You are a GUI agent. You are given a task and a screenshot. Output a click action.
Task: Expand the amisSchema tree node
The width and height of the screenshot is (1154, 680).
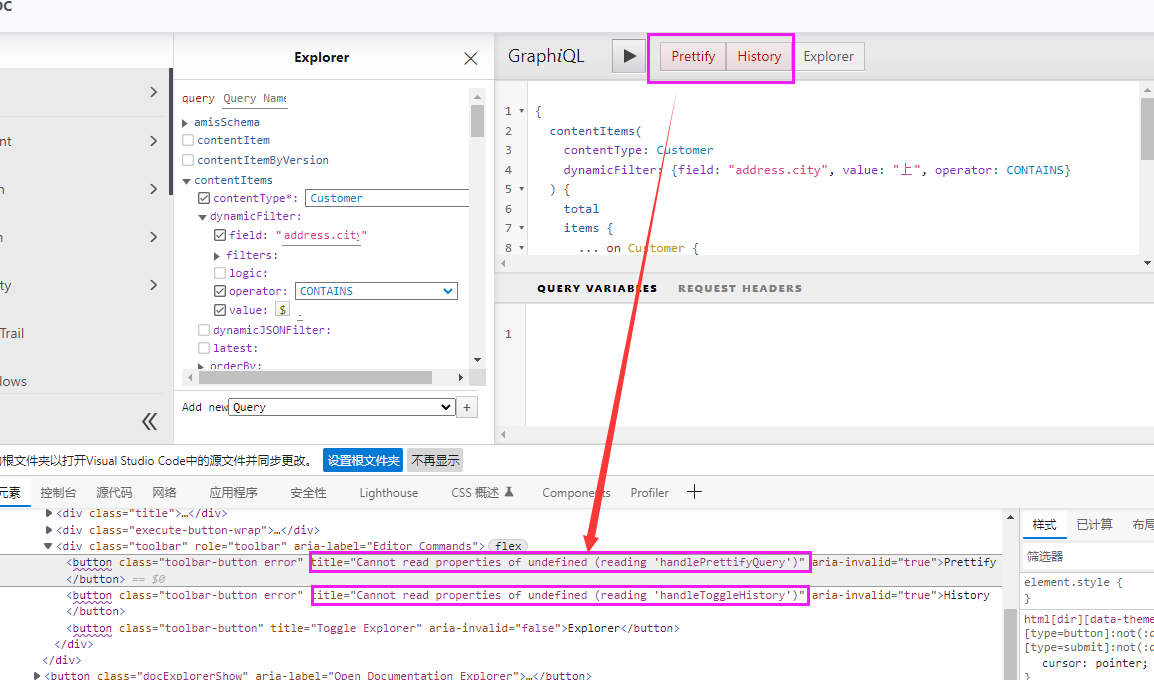(x=184, y=122)
